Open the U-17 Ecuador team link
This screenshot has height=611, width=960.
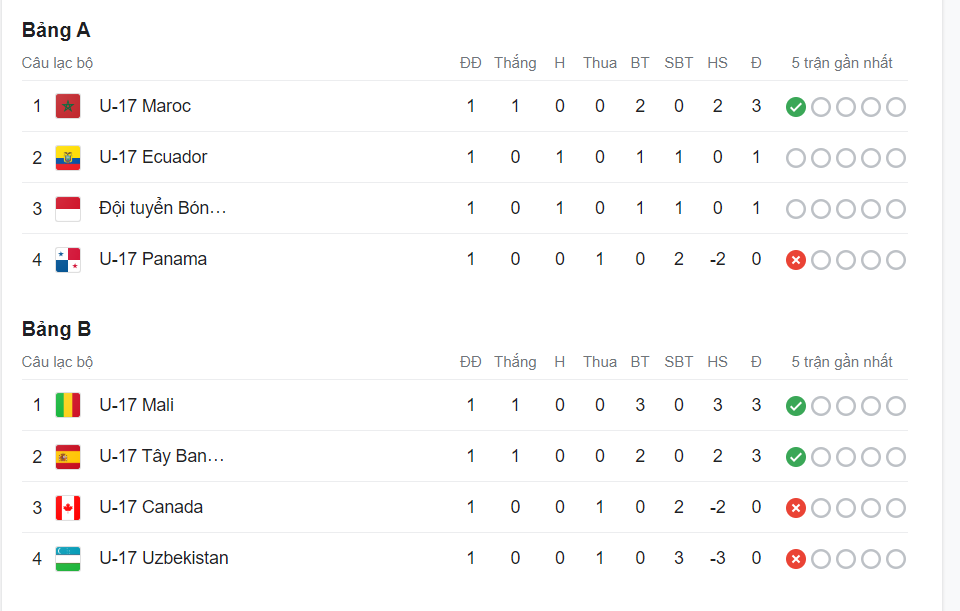(153, 157)
